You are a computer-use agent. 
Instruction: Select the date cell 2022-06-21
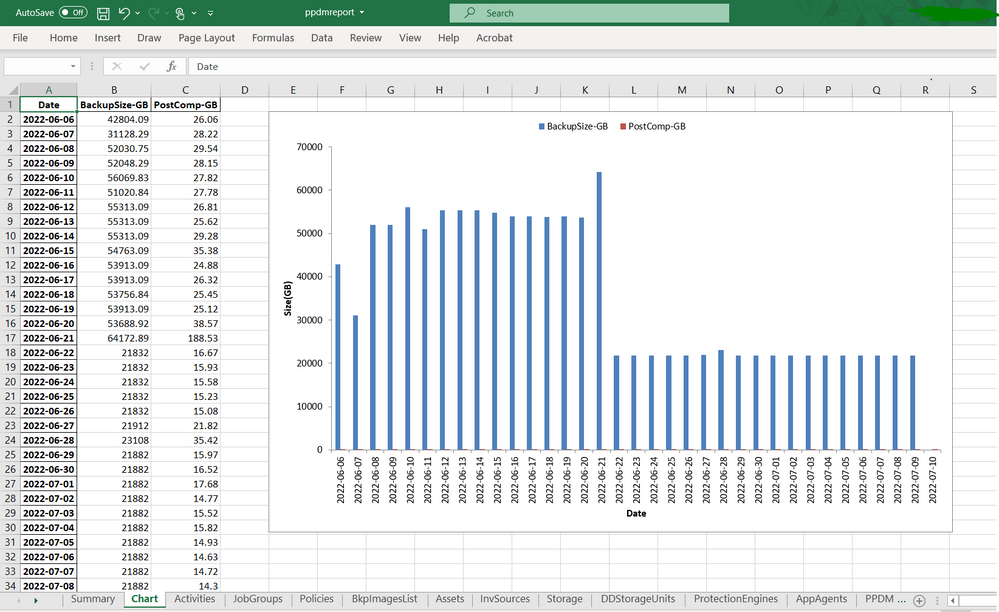(48, 338)
